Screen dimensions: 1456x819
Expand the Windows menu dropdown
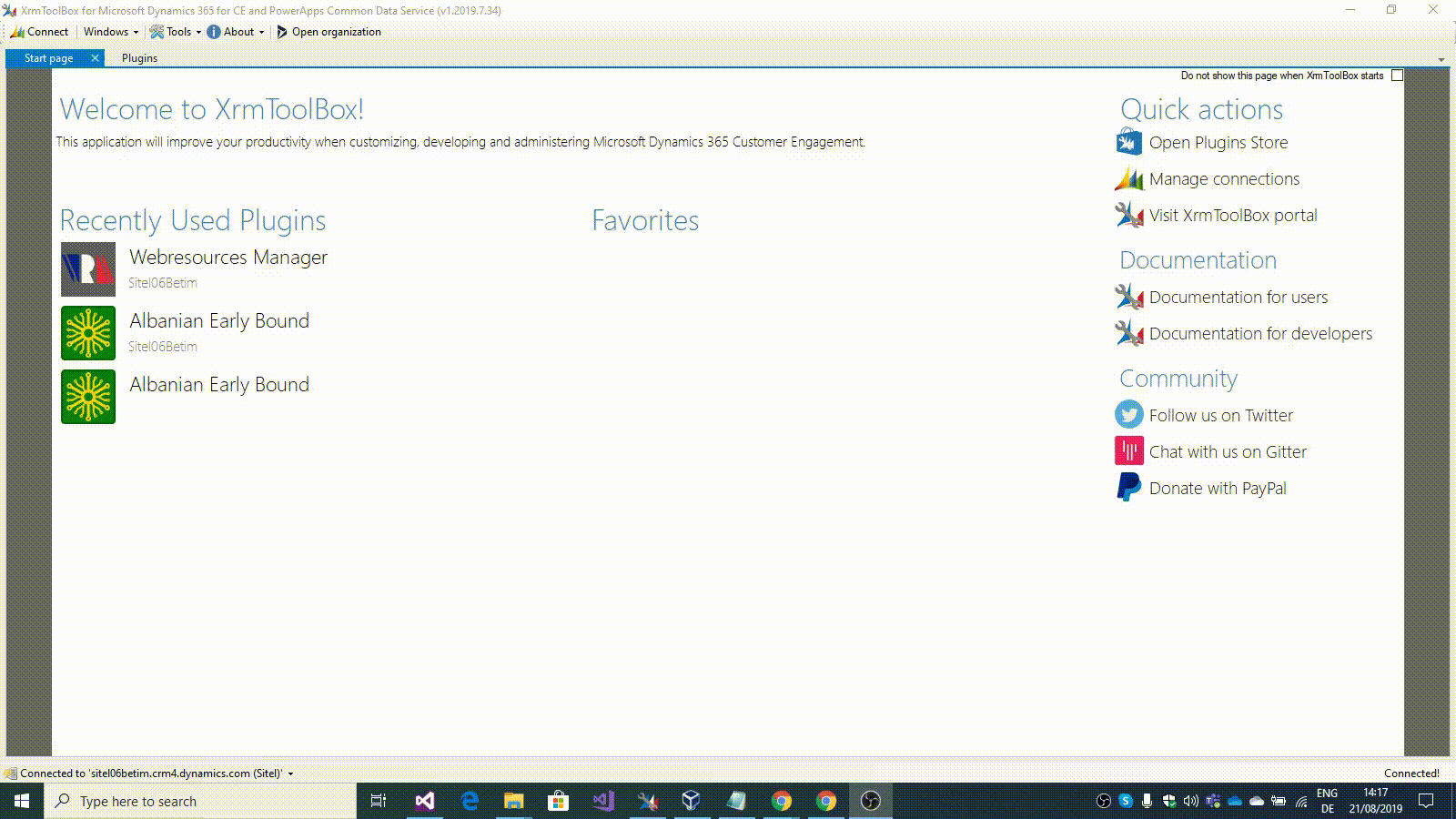coord(136,31)
